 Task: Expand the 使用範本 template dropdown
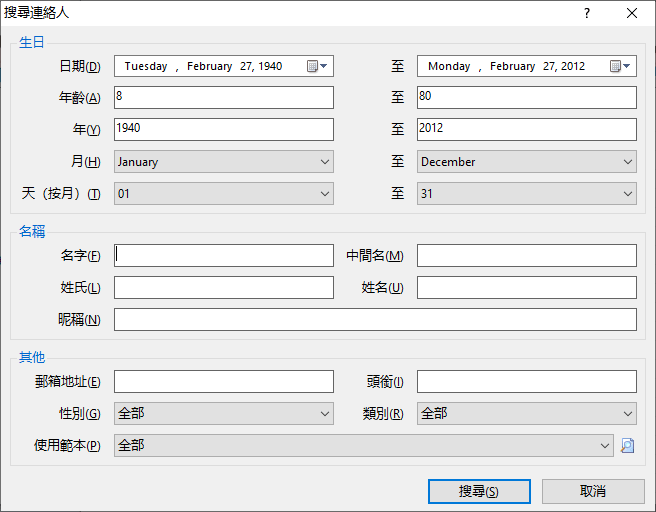364,445
